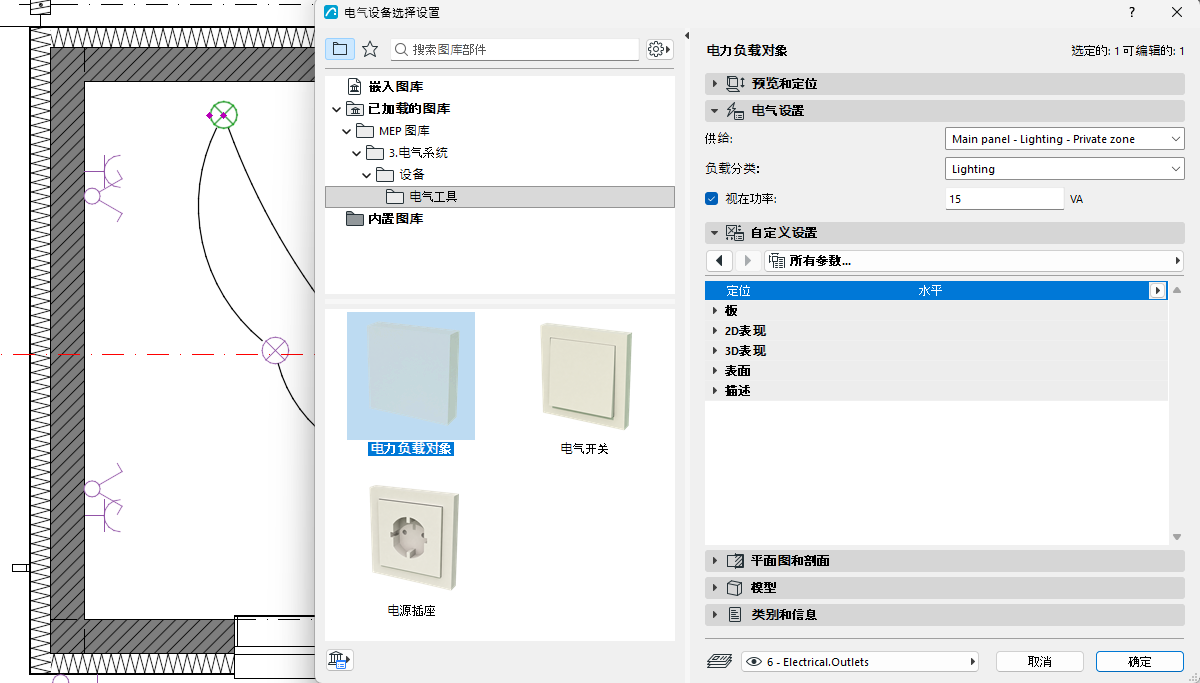Go to previous parameter page arrow
1200x683 pixels.
[720, 261]
